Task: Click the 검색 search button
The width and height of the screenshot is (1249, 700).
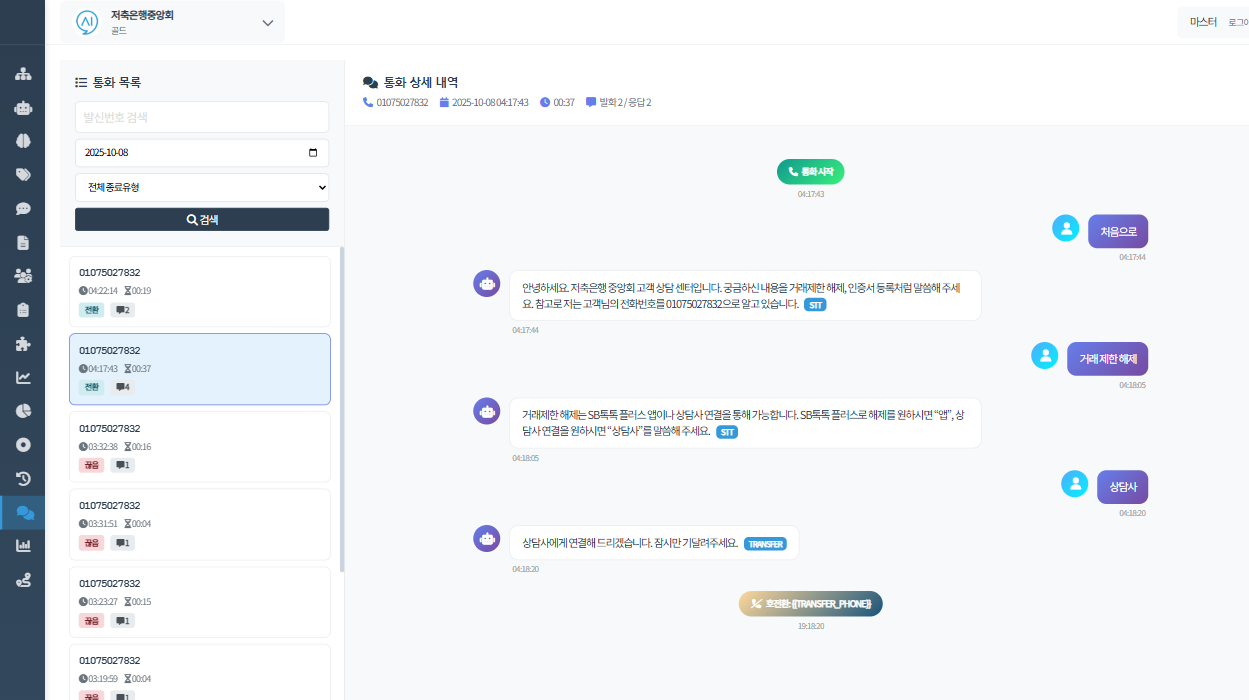Action: 202,220
